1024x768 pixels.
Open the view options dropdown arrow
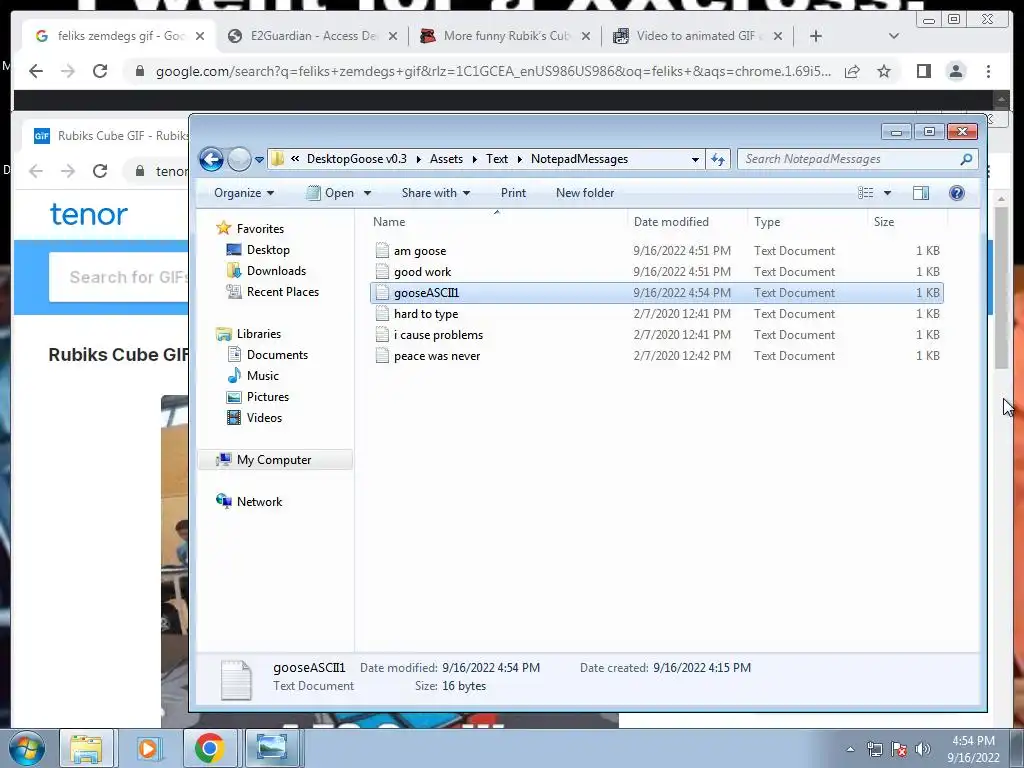click(x=887, y=193)
